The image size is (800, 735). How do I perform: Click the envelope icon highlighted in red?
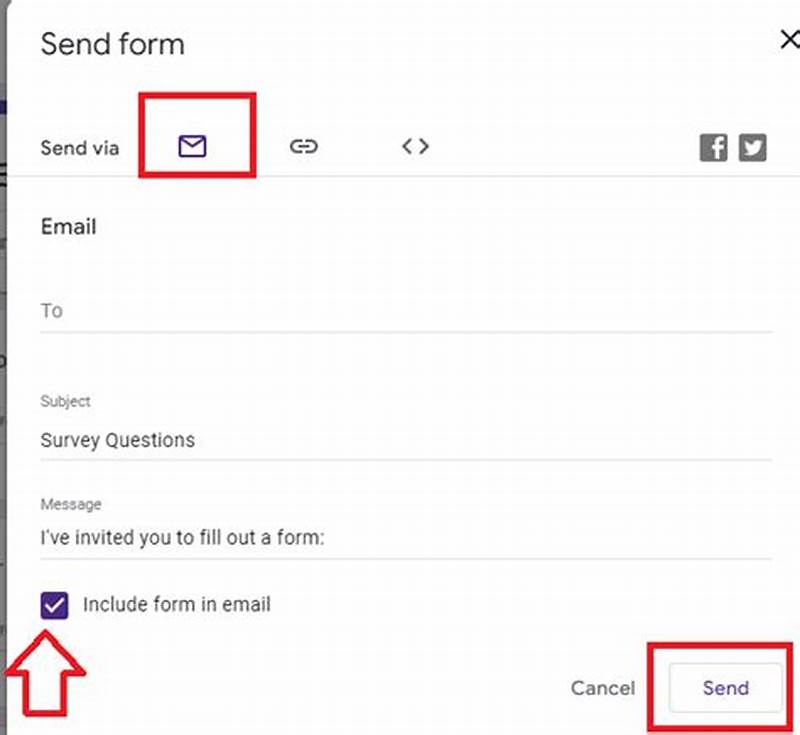[193, 146]
